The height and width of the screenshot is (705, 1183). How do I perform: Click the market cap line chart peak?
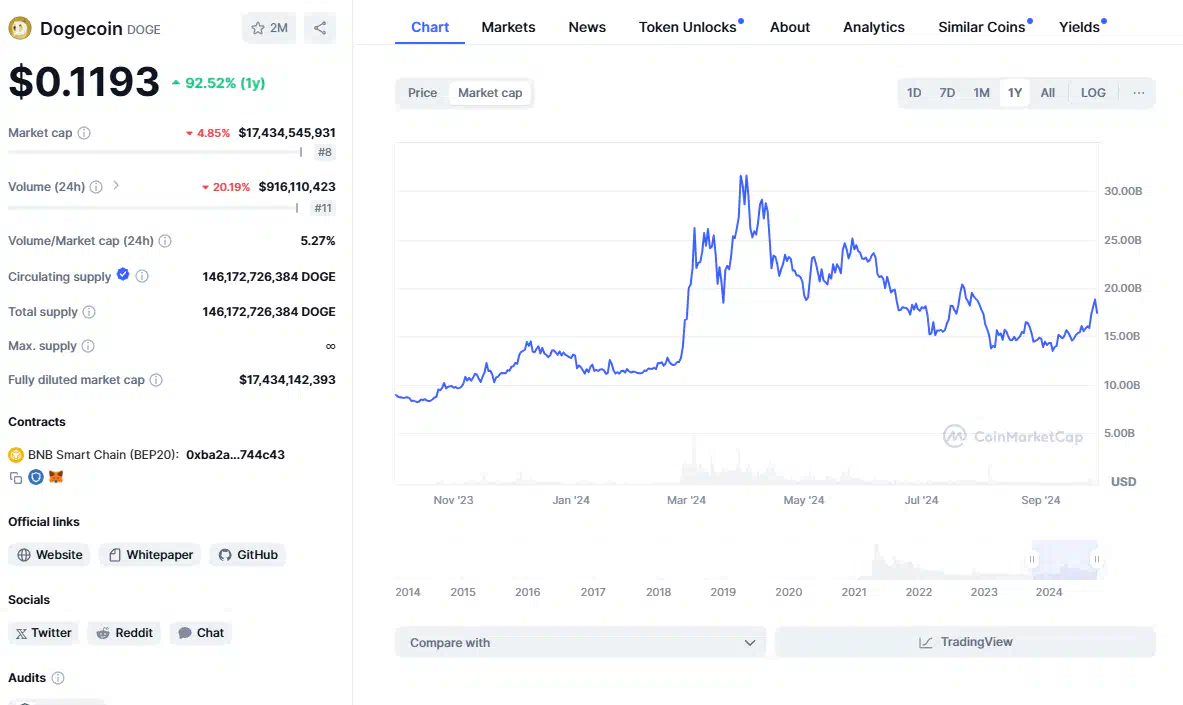[743, 177]
